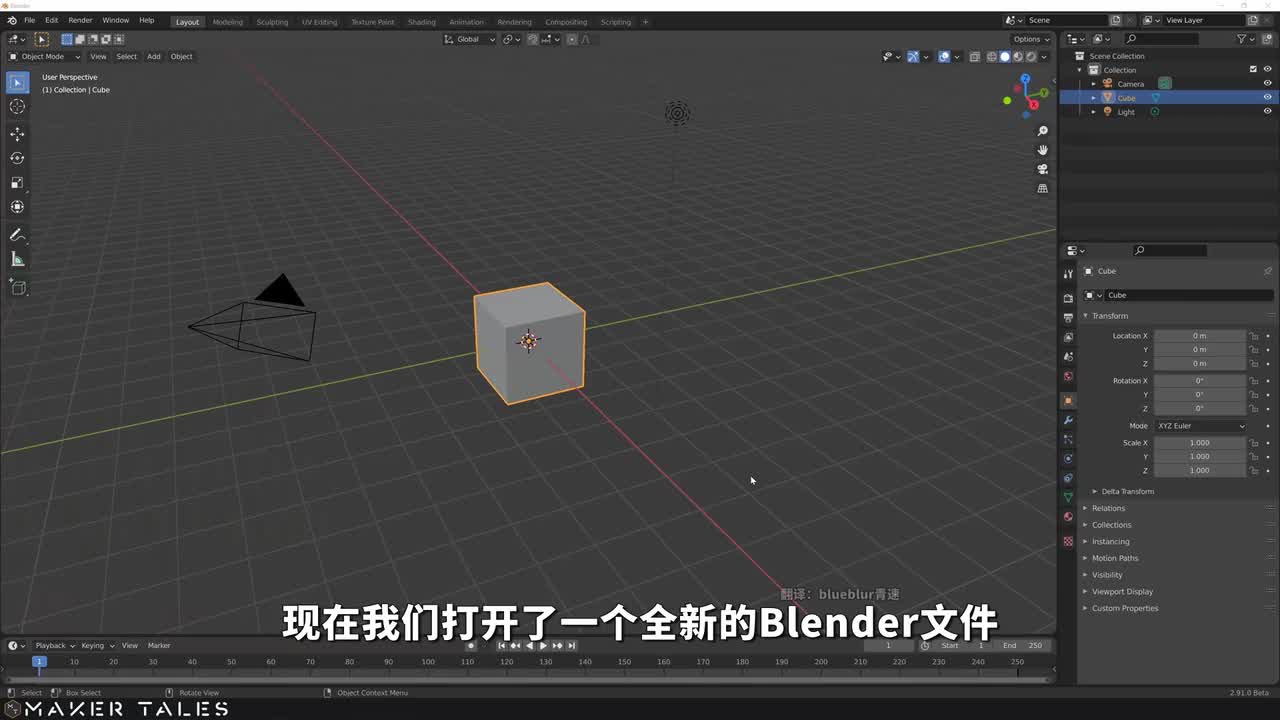Click the Scale X value field

click(x=1200, y=443)
